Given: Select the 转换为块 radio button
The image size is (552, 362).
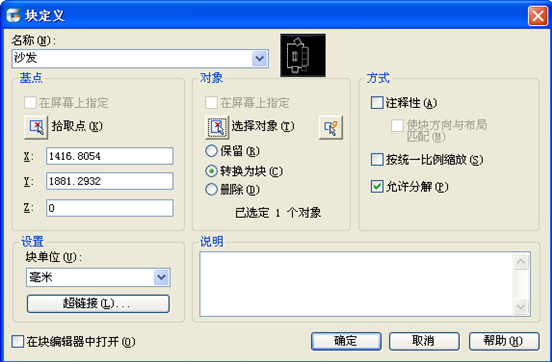Looking at the screenshot, I should 211,171.
